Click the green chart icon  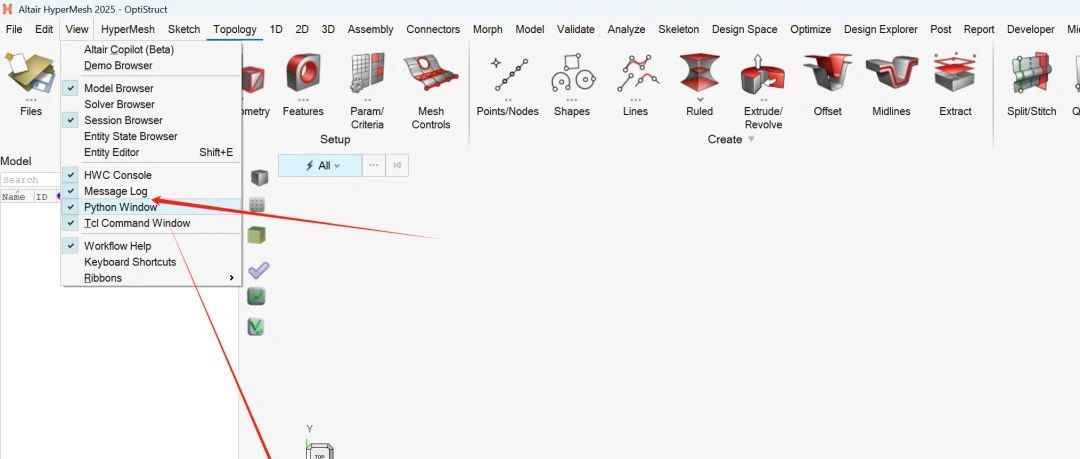[x=256, y=296]
